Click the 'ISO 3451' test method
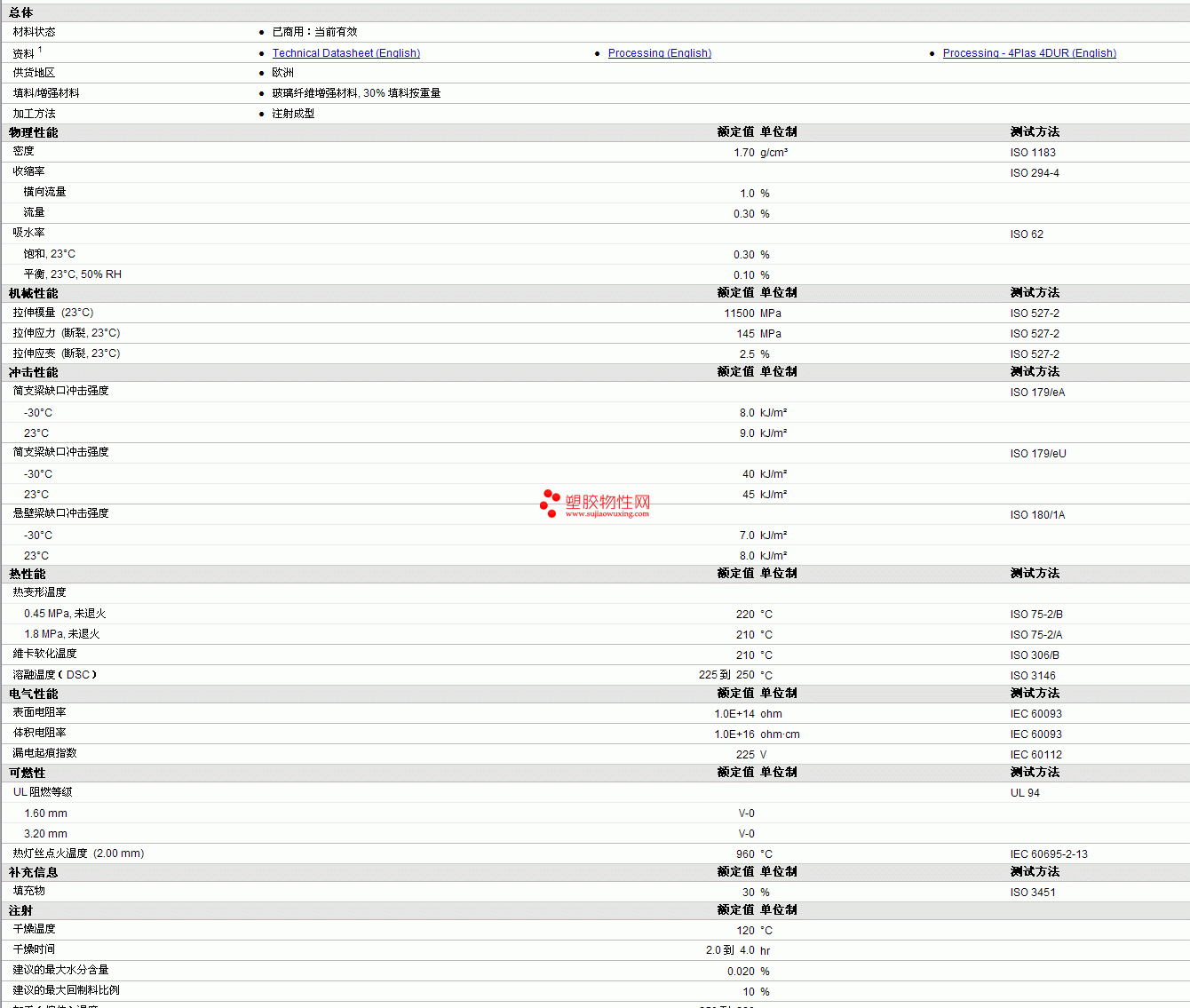This screenshot has width=1190, height=1008. click(x=1033, y=893)
